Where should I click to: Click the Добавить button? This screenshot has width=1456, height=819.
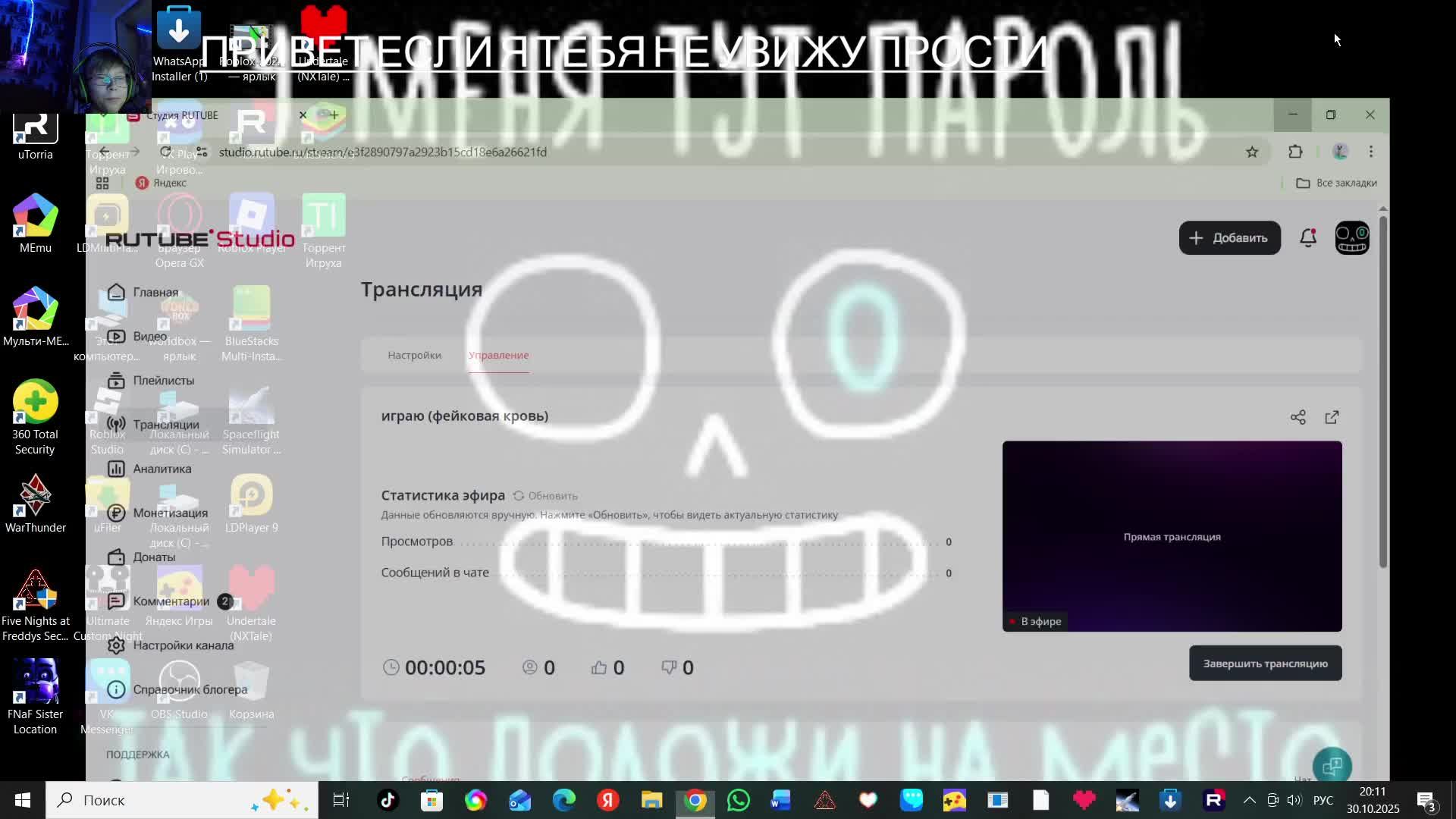[1229, 238]
